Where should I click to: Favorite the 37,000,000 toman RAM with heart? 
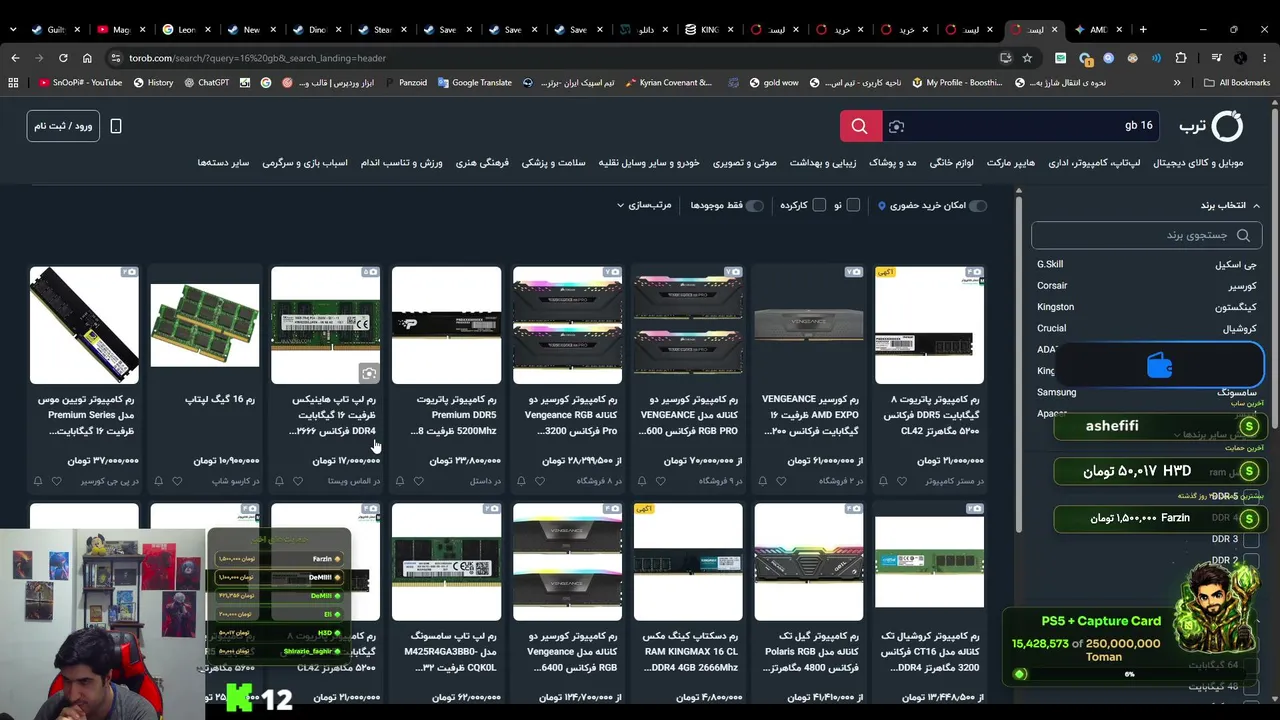[x=57, y=481]
